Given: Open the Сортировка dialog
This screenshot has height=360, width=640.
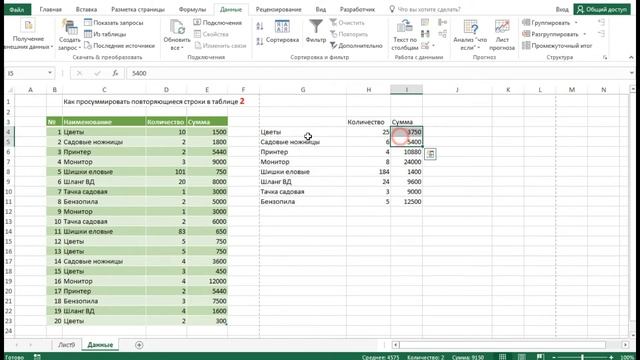Looking at the screenshot, I should tap(282, 31).
